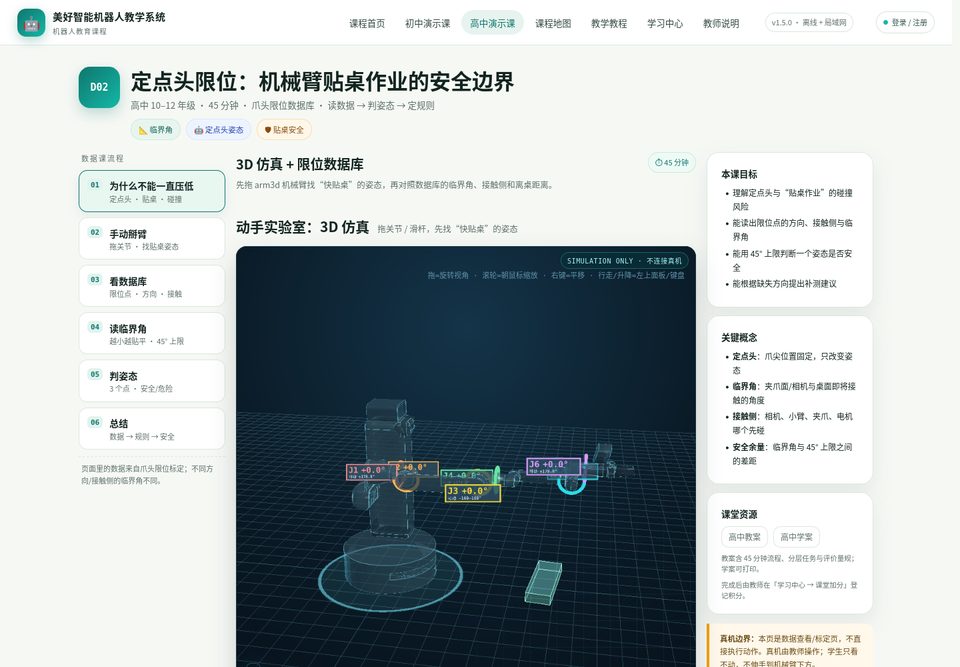
Task: Click the 数据课流程 sidebar label
Action: (x=102, y=158)
